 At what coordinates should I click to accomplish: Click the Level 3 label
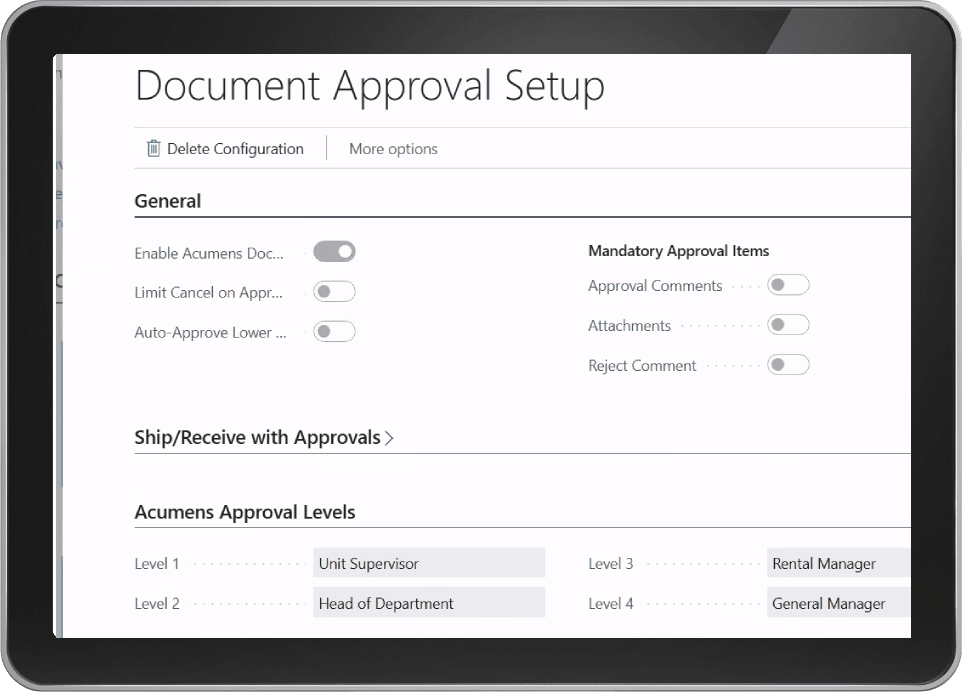click(610, 564)
